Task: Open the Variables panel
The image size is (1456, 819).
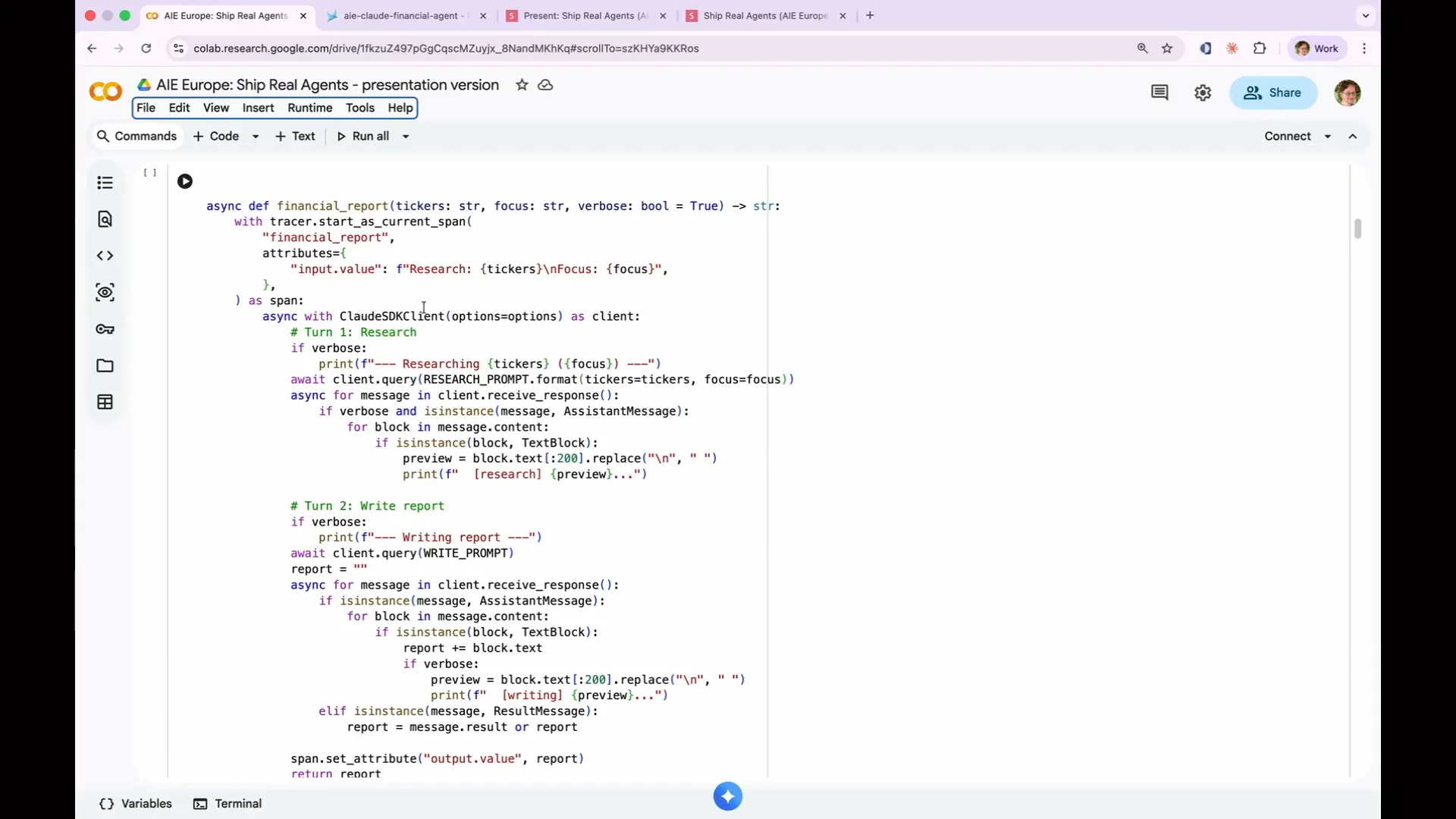Action: [136, 804]
